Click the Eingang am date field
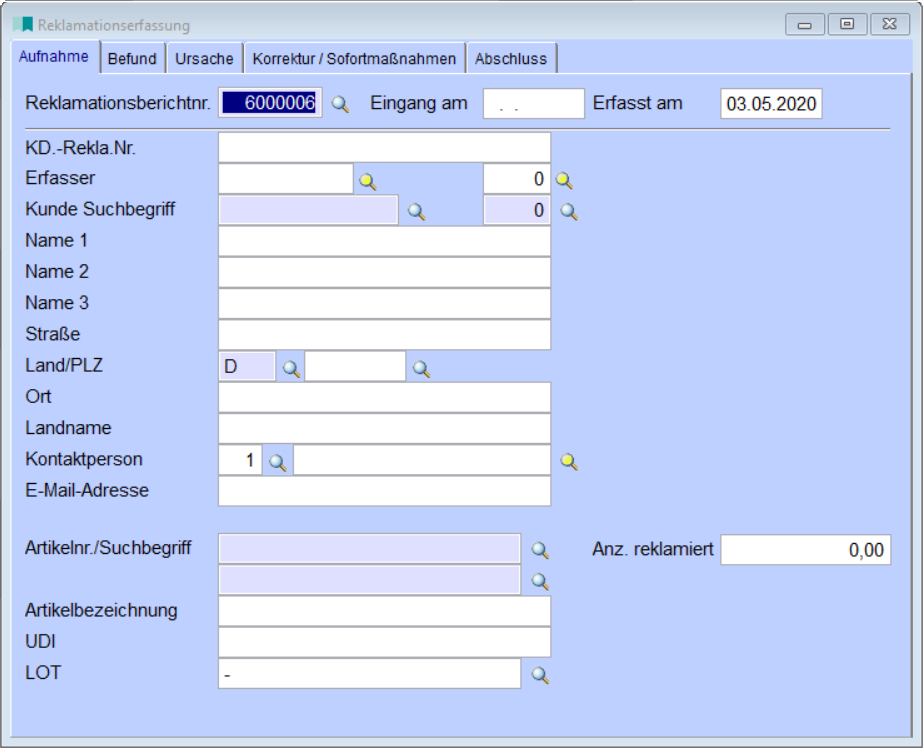This screenshot has height=748, width=923. (x=533, y=104)
